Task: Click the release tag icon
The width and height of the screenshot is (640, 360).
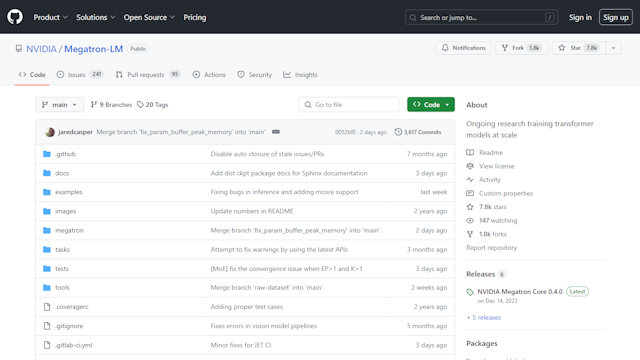Action: tap(470, 292)
